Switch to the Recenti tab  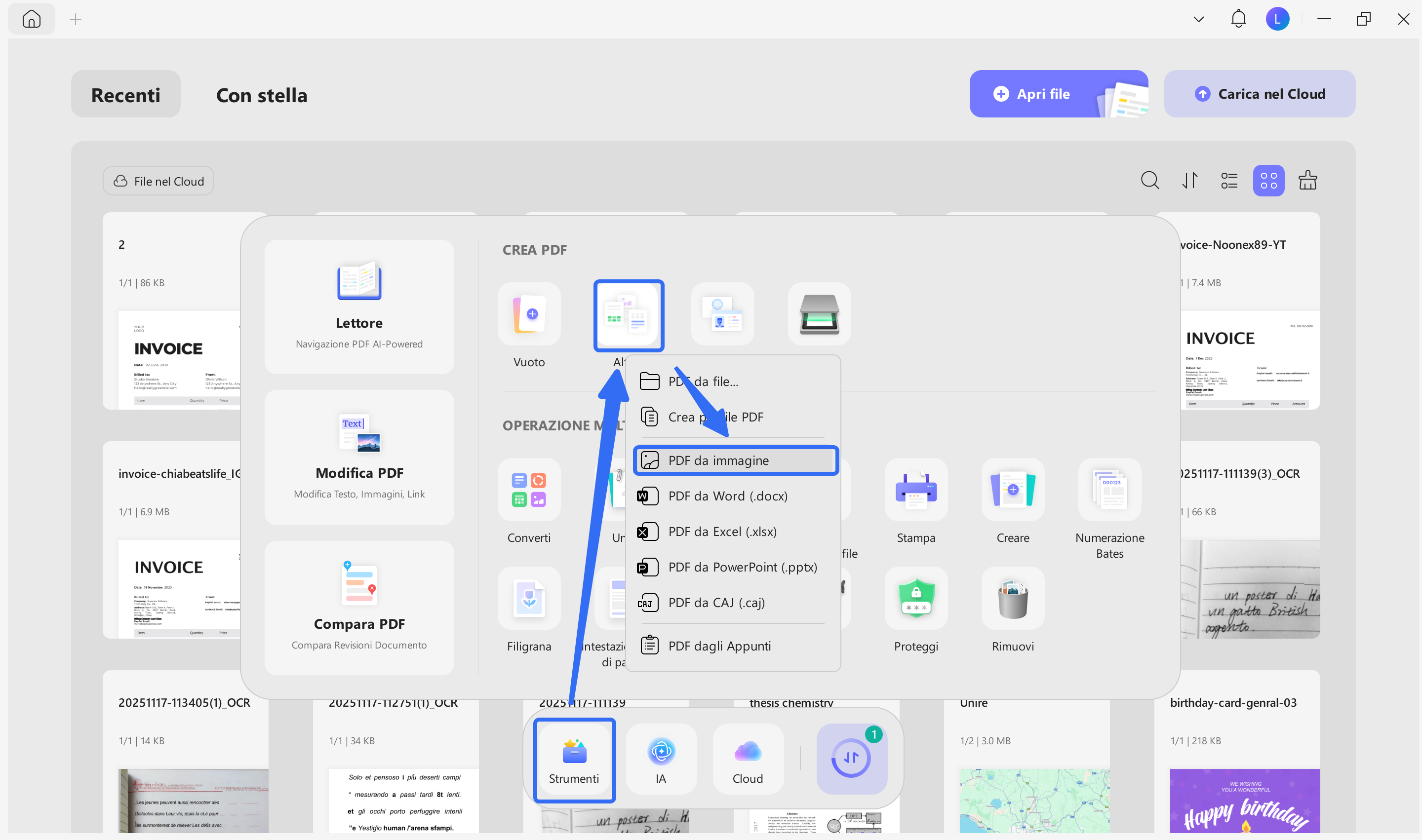coord(126,95)
